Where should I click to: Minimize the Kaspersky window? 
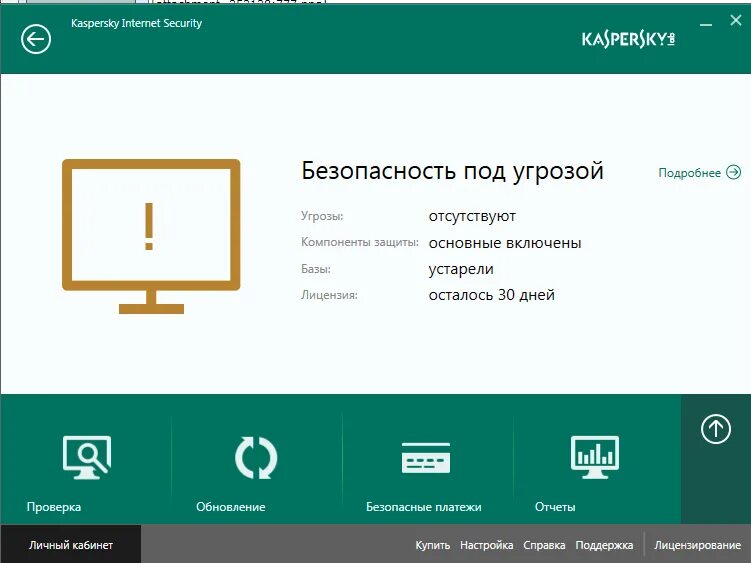coord(706,24)
